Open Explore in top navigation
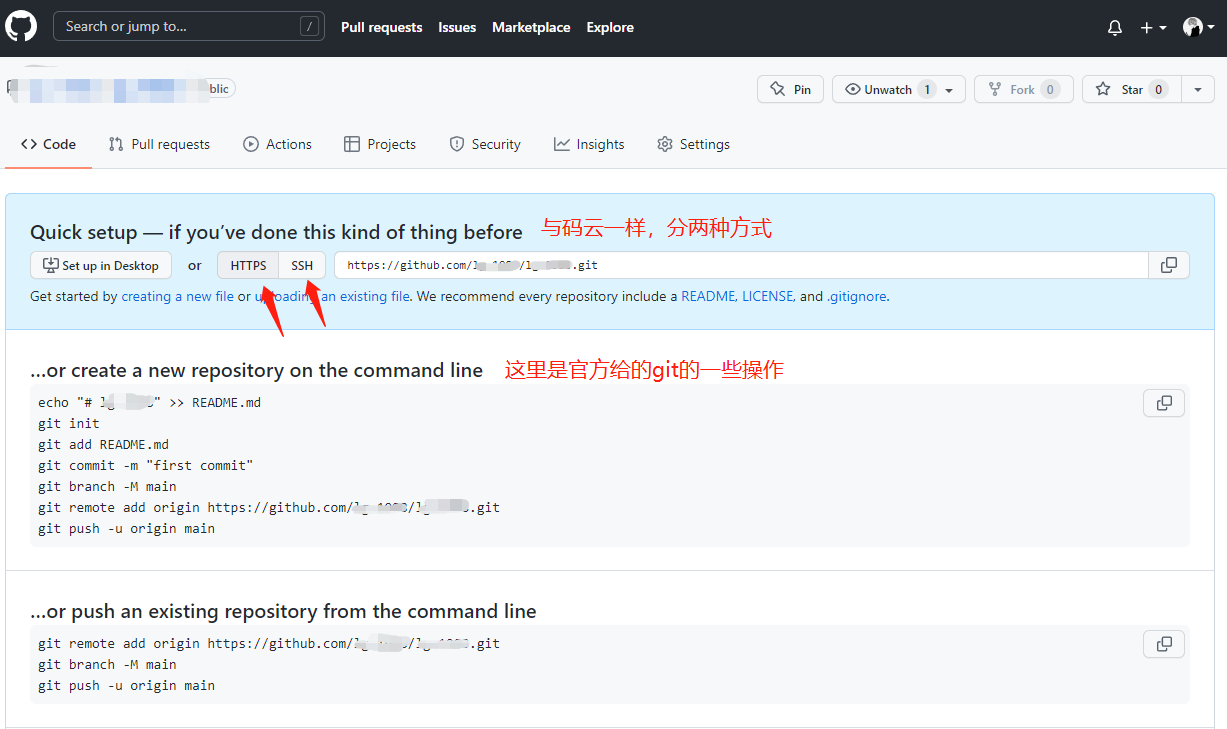Image resolution: width=1227 pixels, height=729 pixels. (610, 28)
